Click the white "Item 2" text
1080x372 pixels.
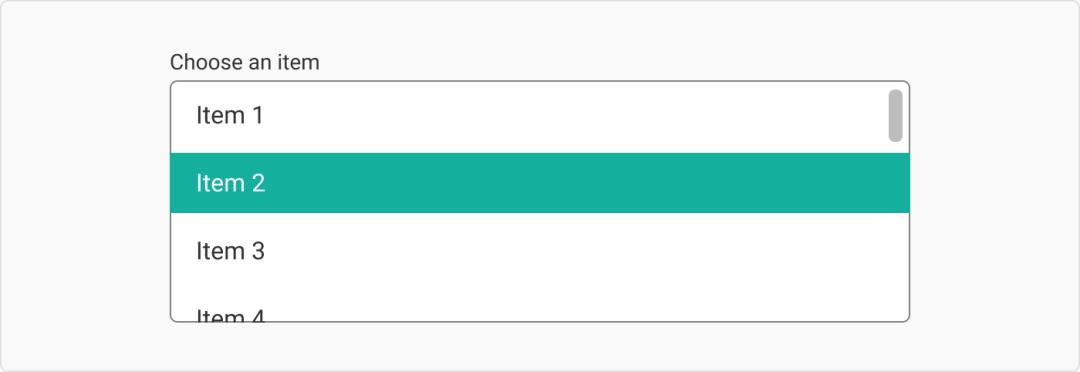click(230, 183)
